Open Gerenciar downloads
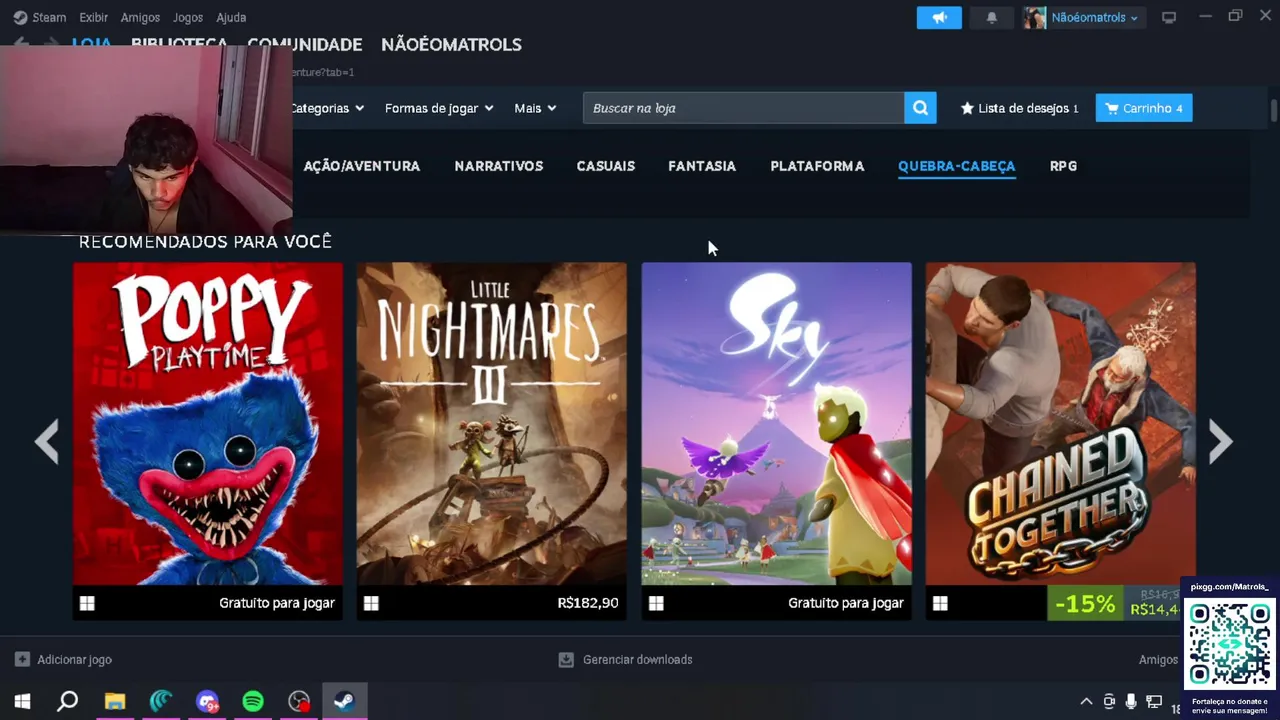Viewport: 1280px width, 720px height. [x=625, y=659]
